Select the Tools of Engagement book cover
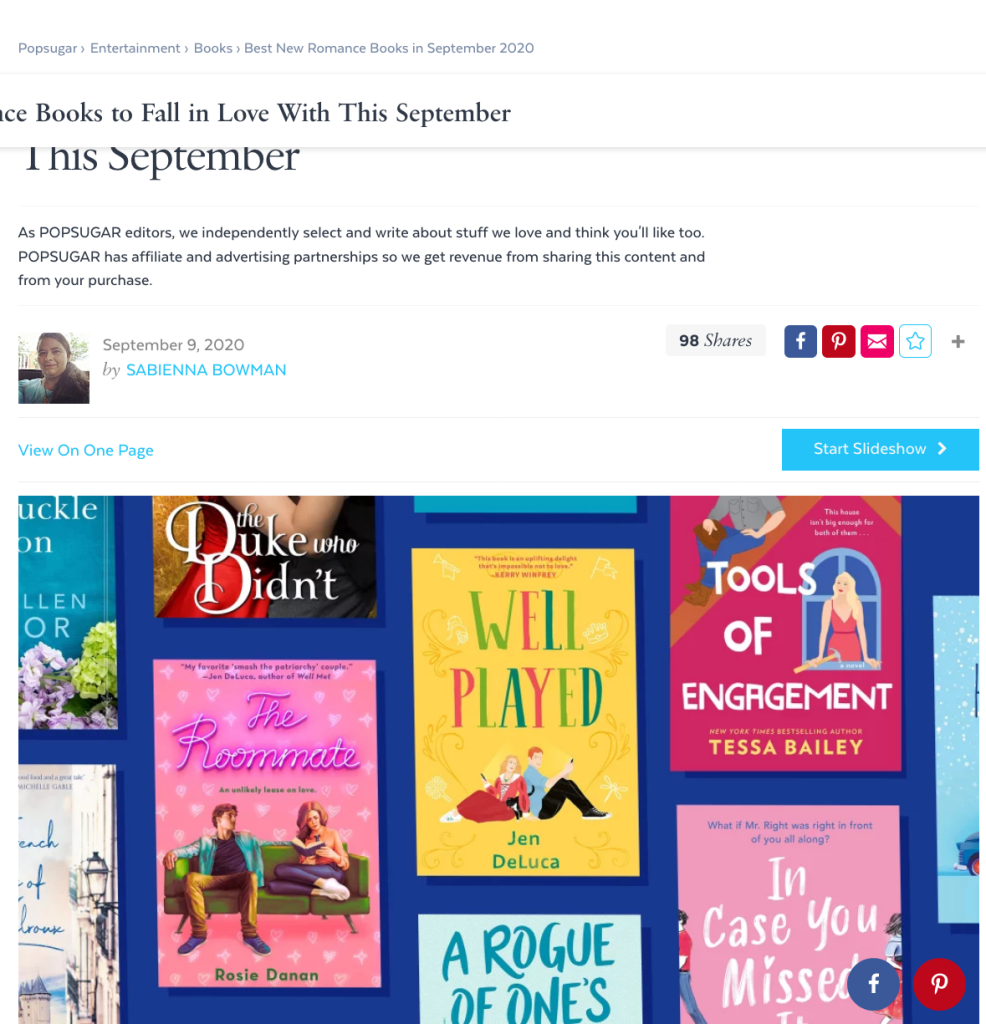Screen dimensions: 986x1024 click(x=786, y=633)
